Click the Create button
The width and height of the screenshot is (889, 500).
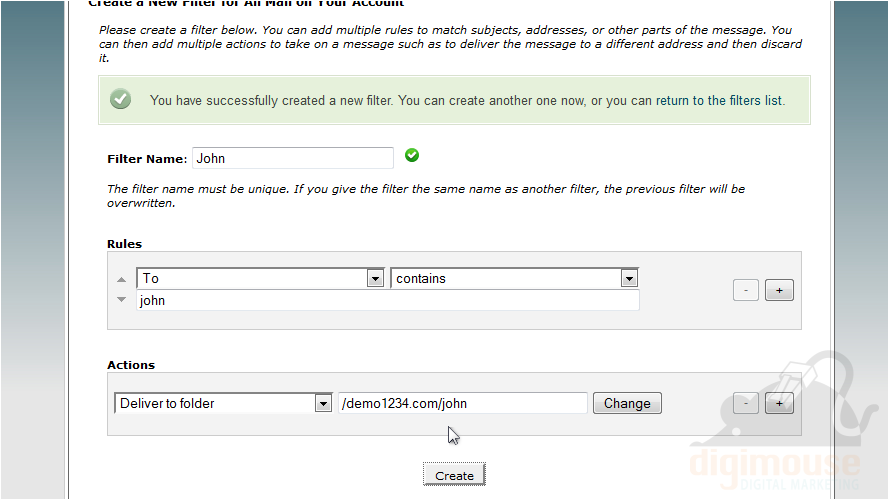click(454, 475)
